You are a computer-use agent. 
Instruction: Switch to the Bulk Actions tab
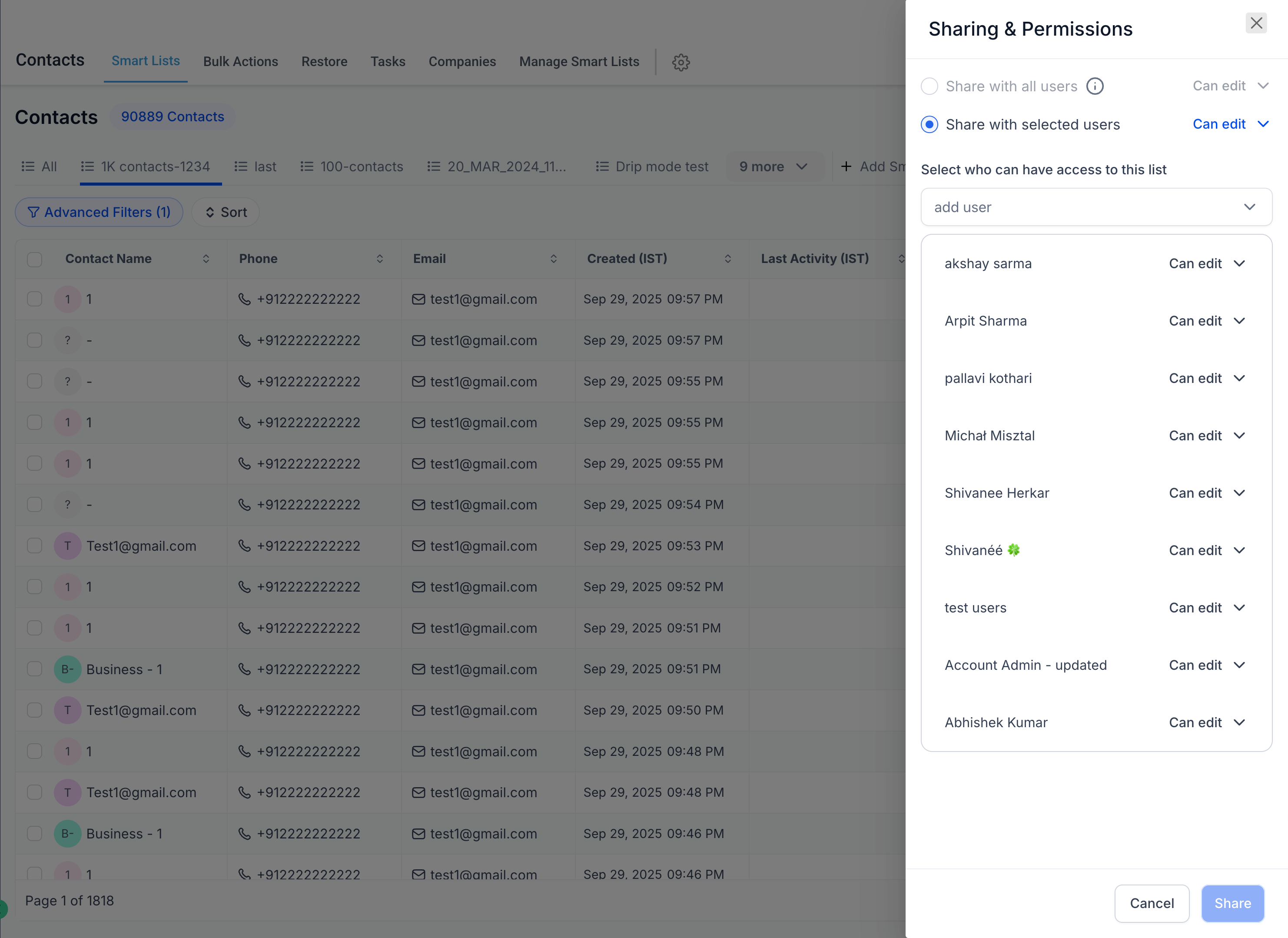241,61
